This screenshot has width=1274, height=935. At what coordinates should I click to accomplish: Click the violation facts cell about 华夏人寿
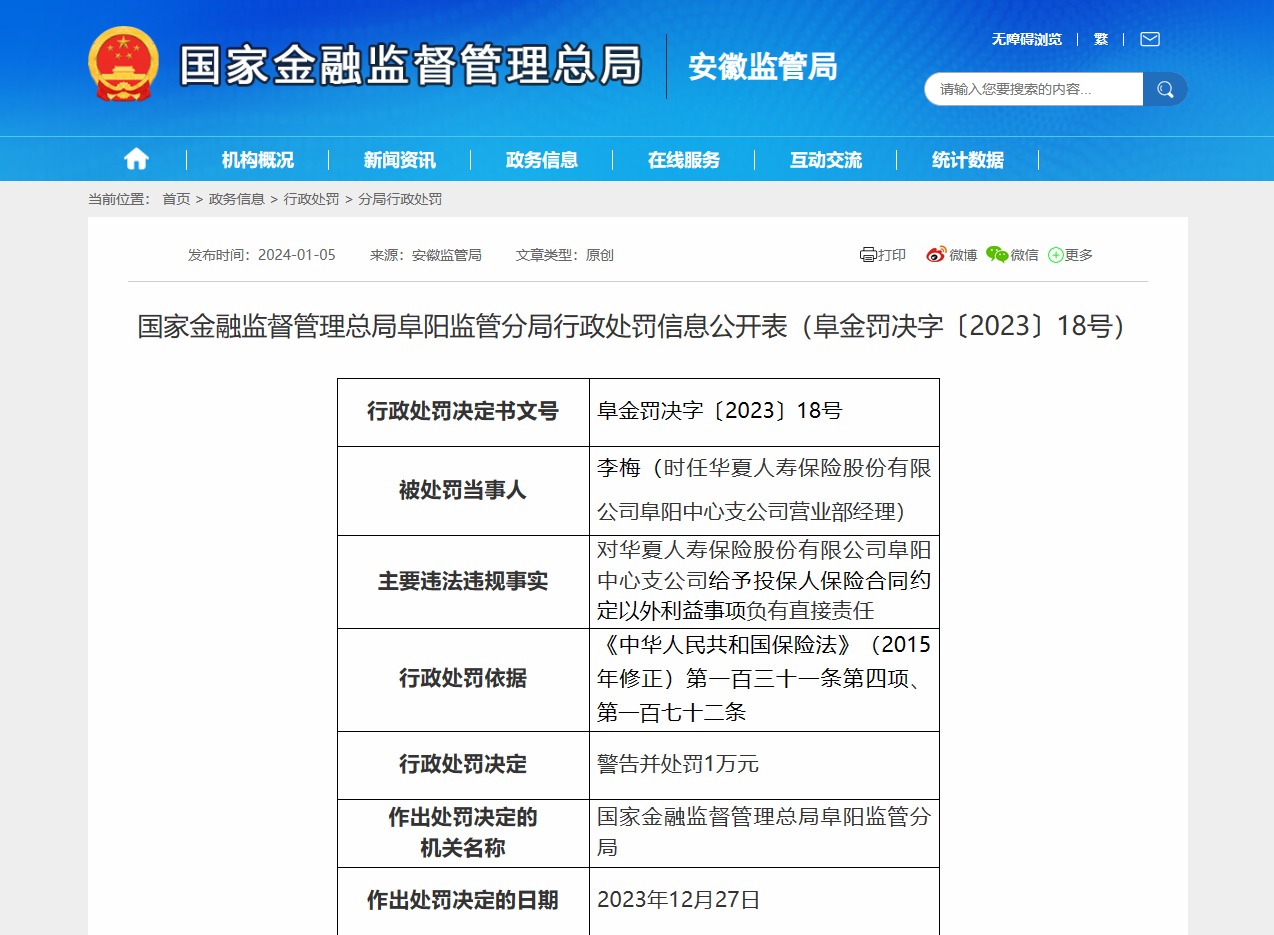[x=764, y=582]
